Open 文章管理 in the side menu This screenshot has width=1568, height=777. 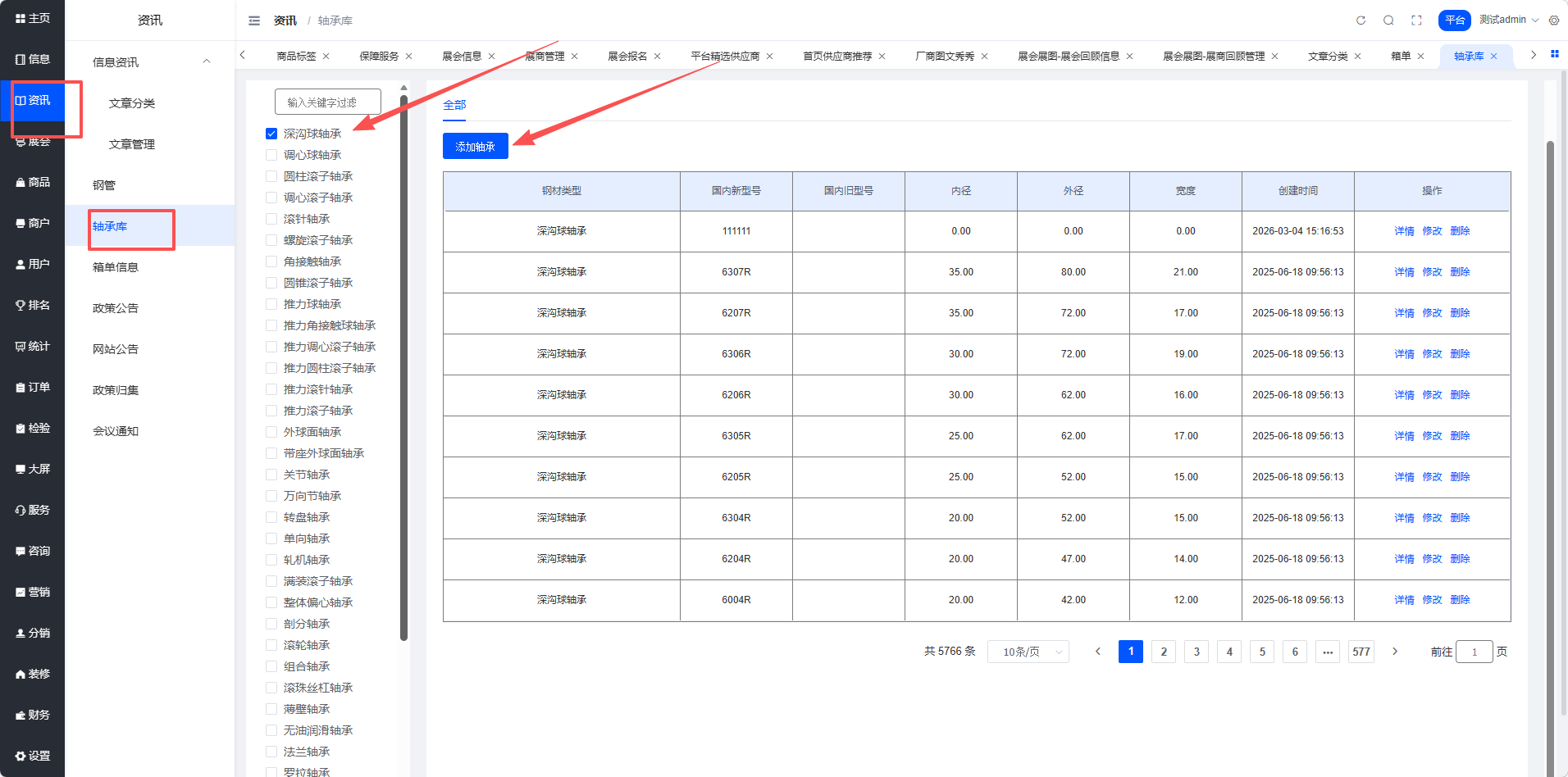pos(132,144)
